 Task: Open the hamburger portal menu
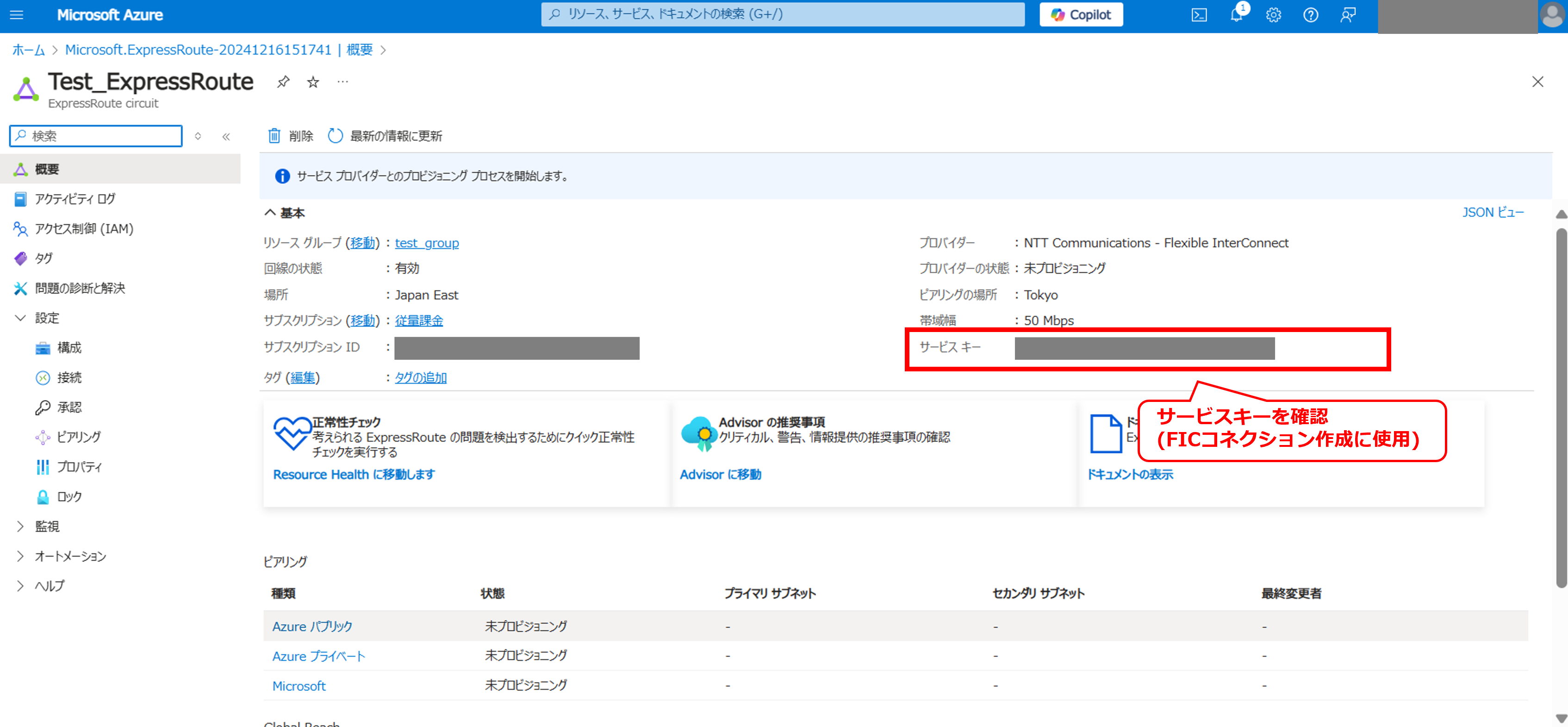[x=17, y=15]
